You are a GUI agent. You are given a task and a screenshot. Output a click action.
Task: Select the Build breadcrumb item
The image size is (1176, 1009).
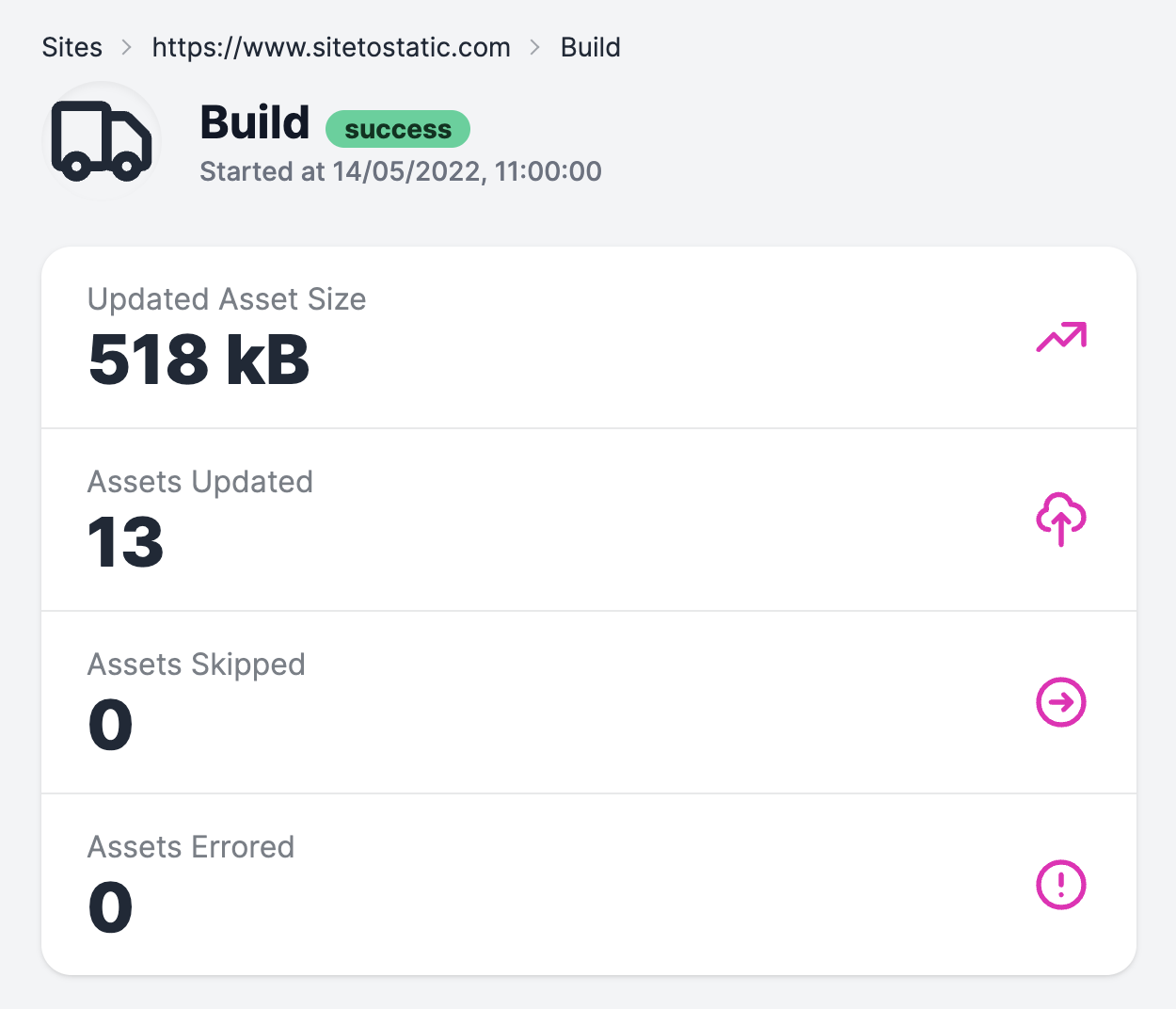point(590,47)
